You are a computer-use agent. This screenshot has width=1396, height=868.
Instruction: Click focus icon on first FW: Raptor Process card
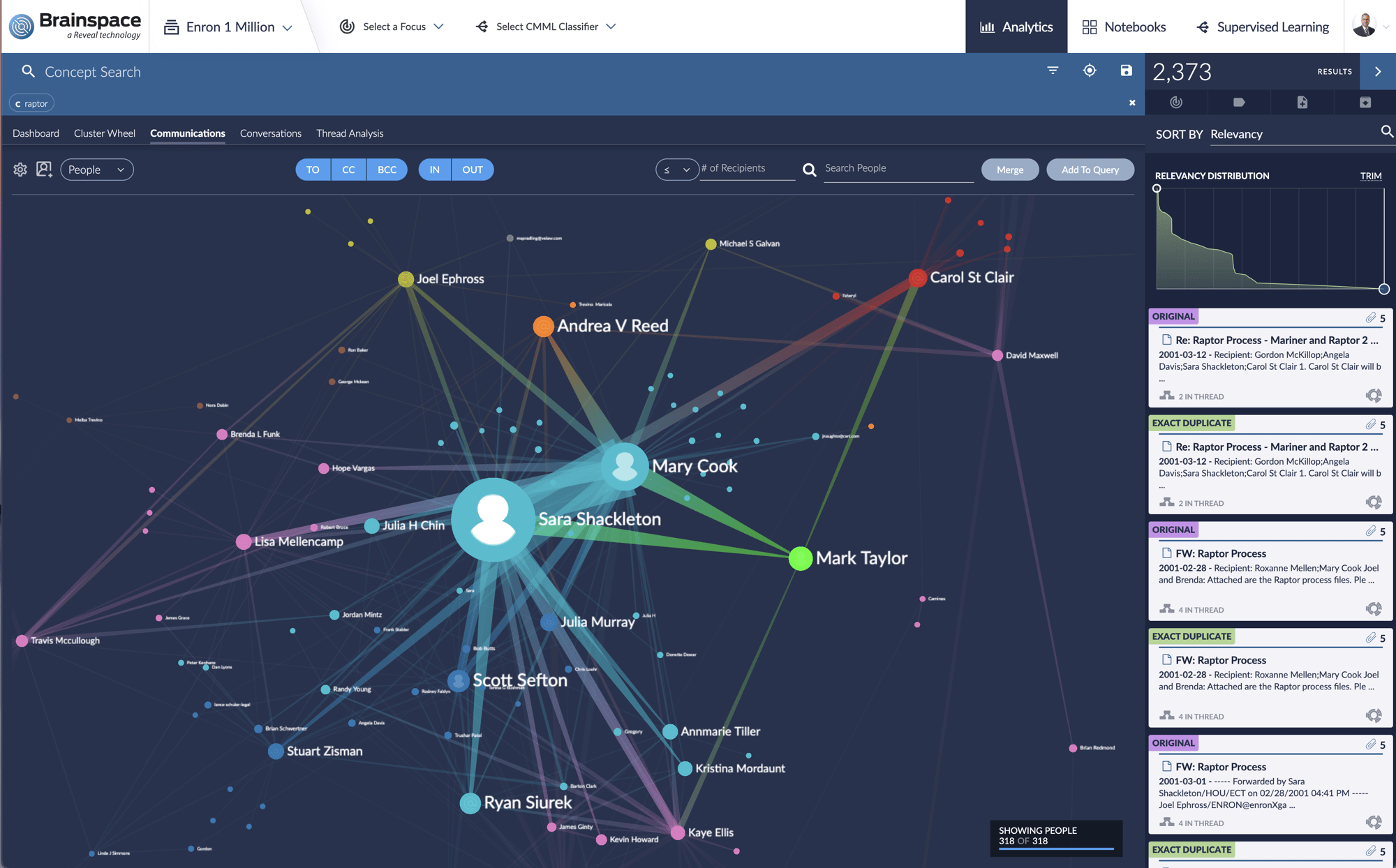[x=1374, y=609]
